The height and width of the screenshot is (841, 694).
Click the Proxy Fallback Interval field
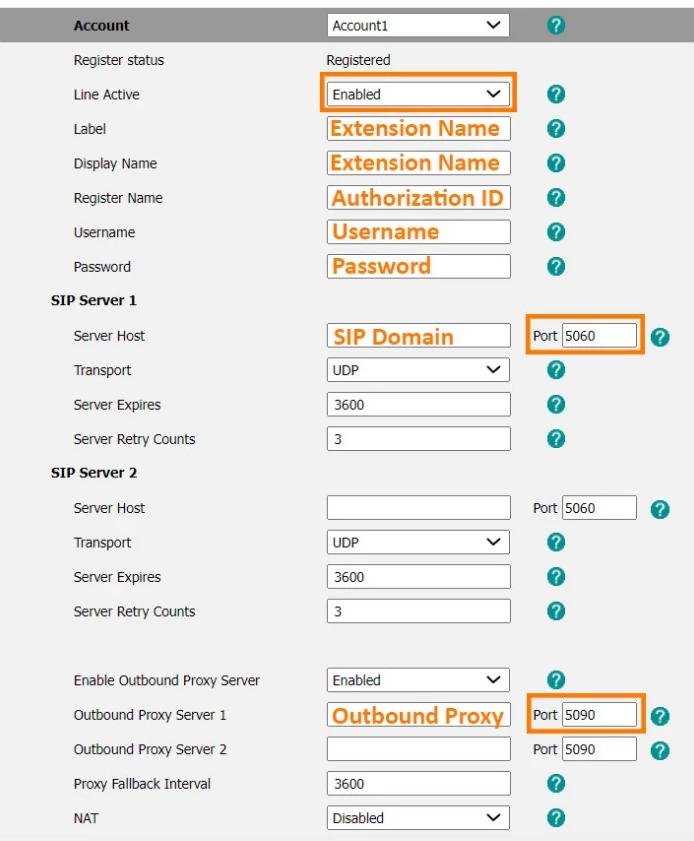(418, 784)
